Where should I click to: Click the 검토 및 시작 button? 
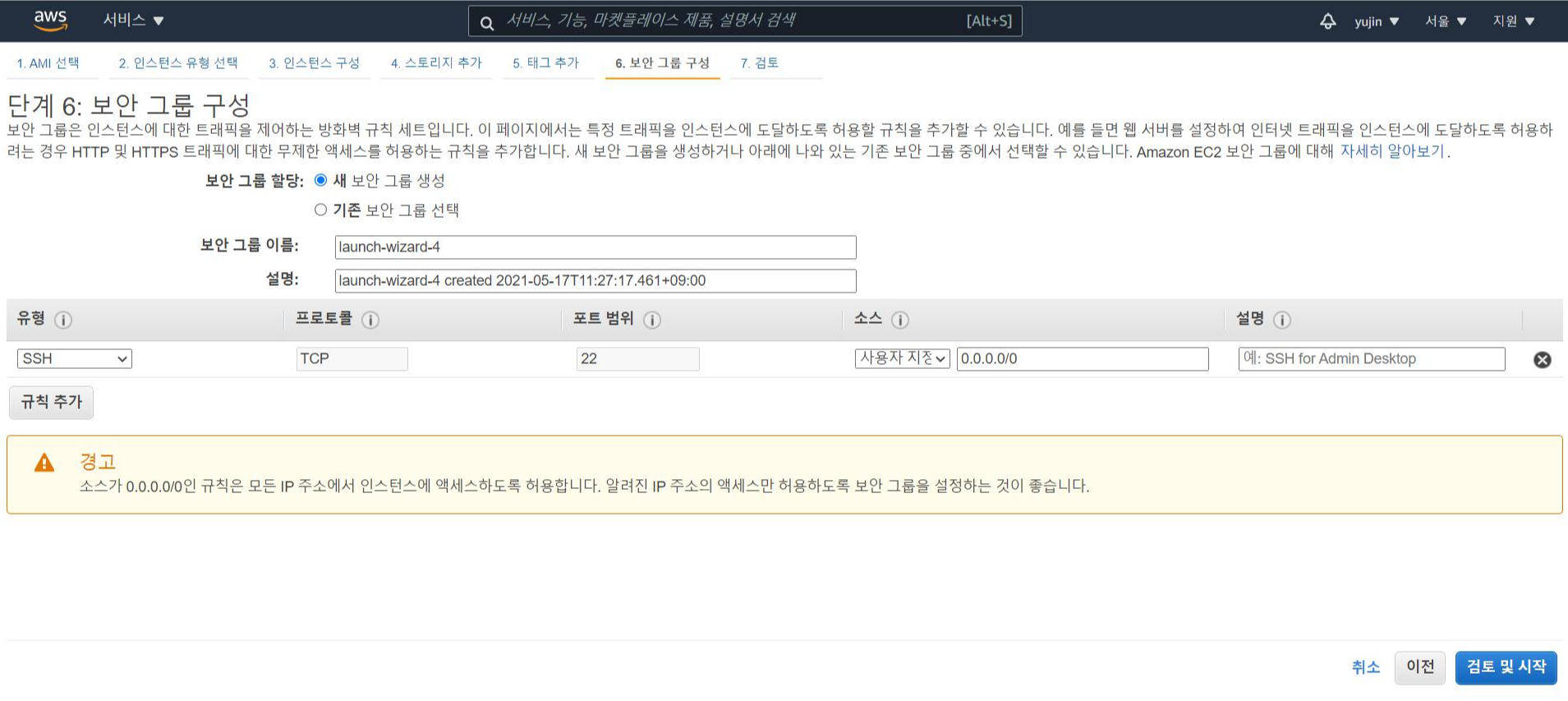[1506, 667]
